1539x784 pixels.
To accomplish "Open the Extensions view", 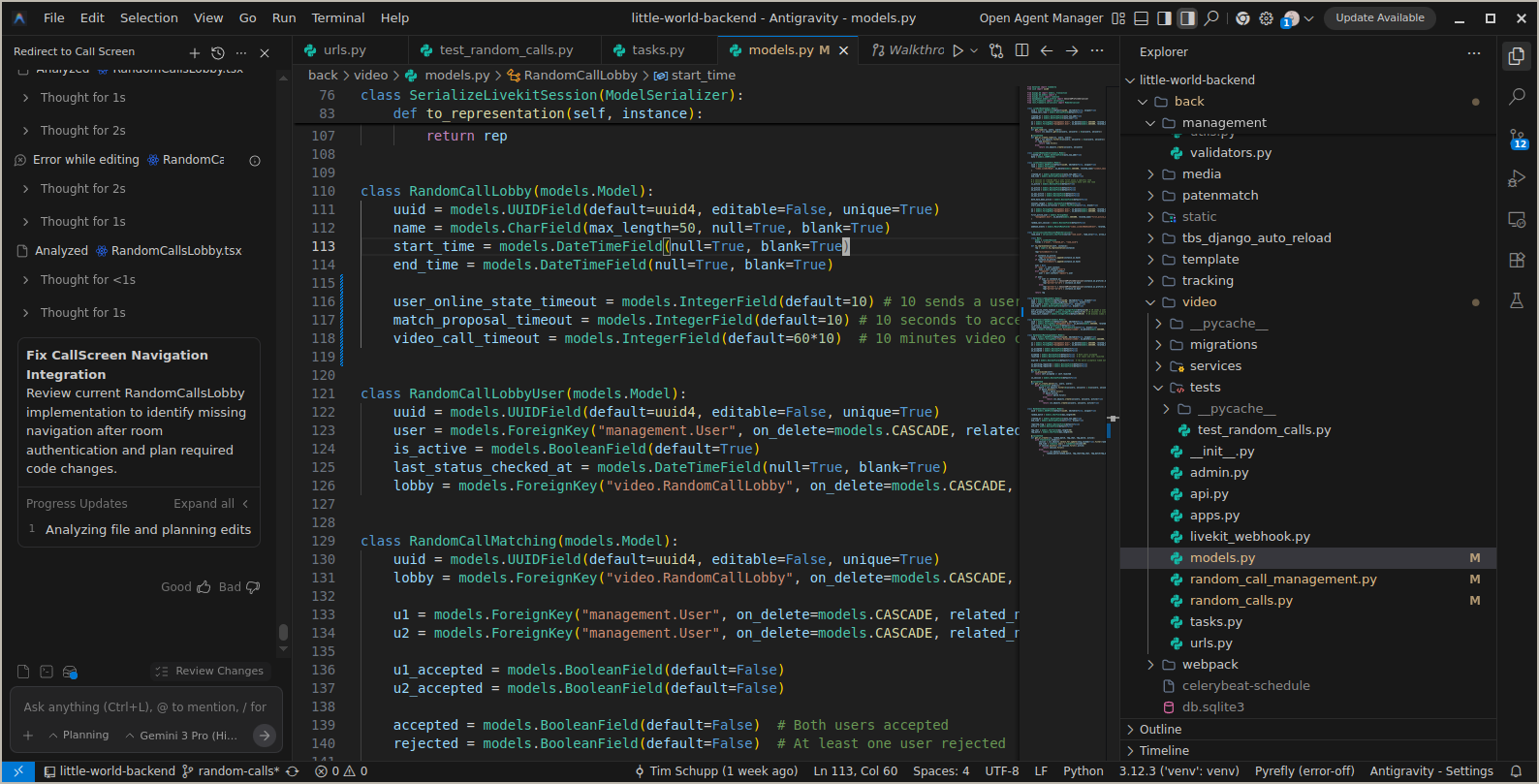I will tap(1517, 260).
